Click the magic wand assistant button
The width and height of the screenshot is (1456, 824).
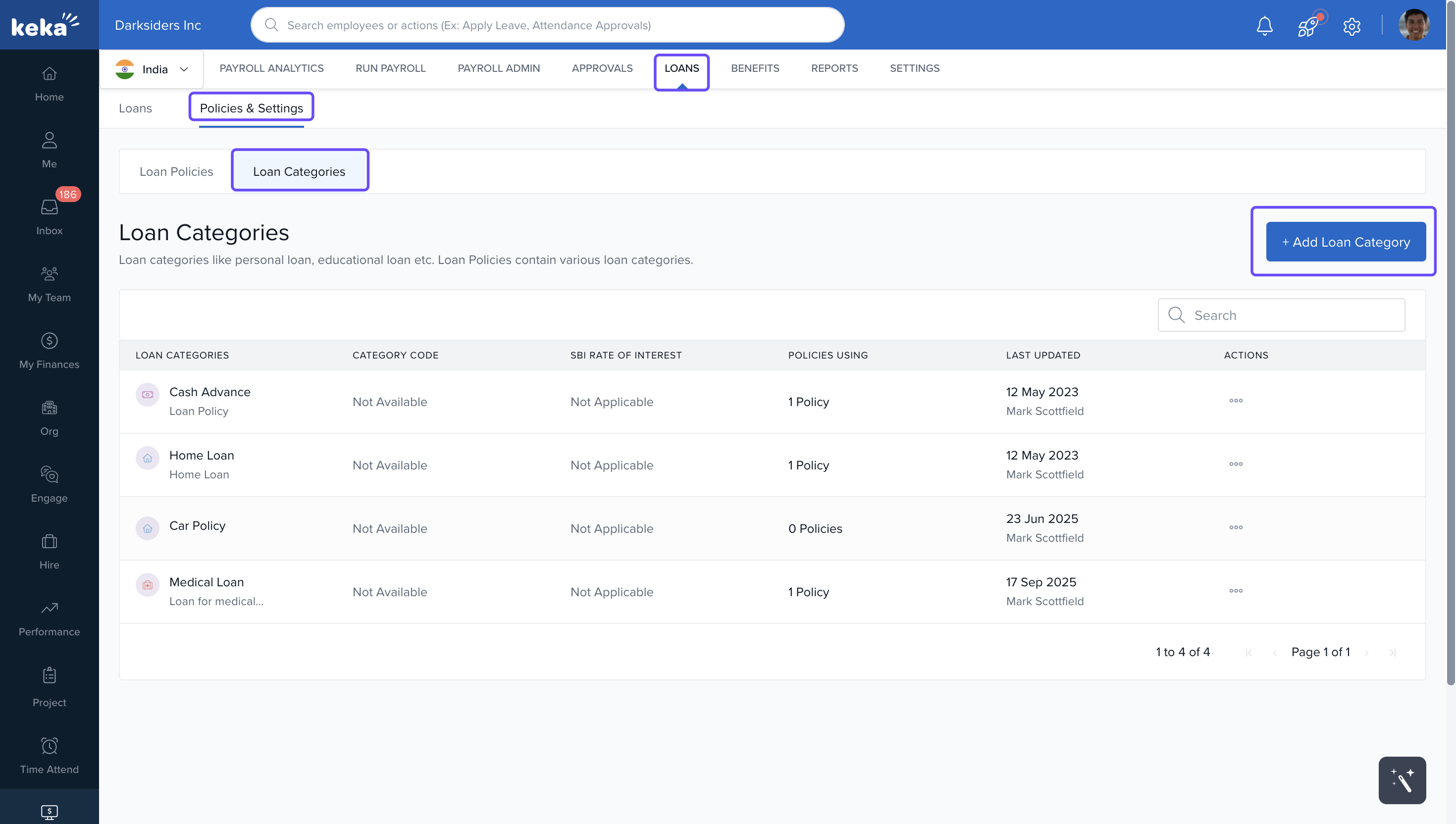(1402, 780)
